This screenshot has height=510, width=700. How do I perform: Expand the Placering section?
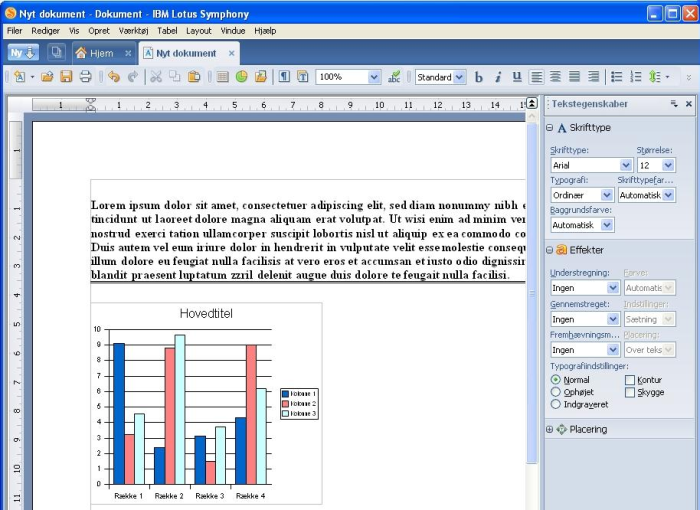click(x=550, y=430)
